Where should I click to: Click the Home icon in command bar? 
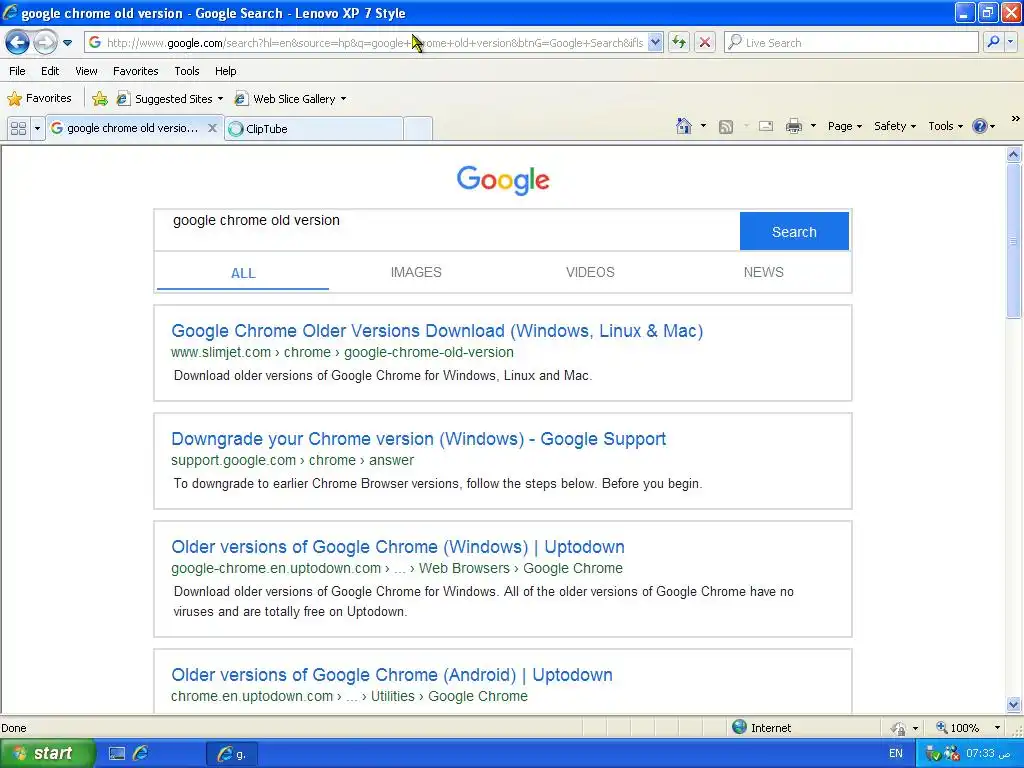(x=684, y=126)
